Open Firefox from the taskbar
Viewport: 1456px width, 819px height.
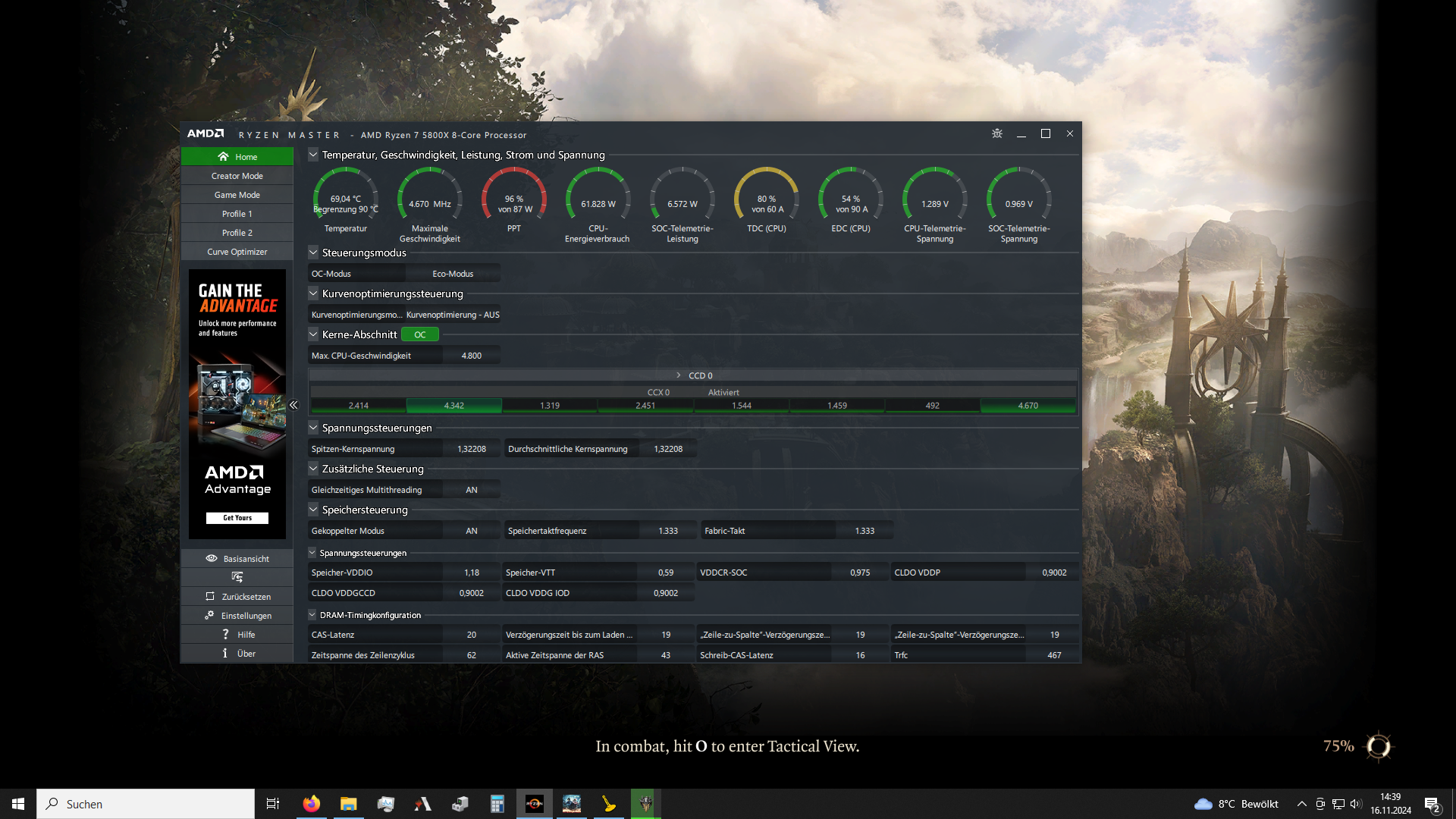click(x=311, y=804)
